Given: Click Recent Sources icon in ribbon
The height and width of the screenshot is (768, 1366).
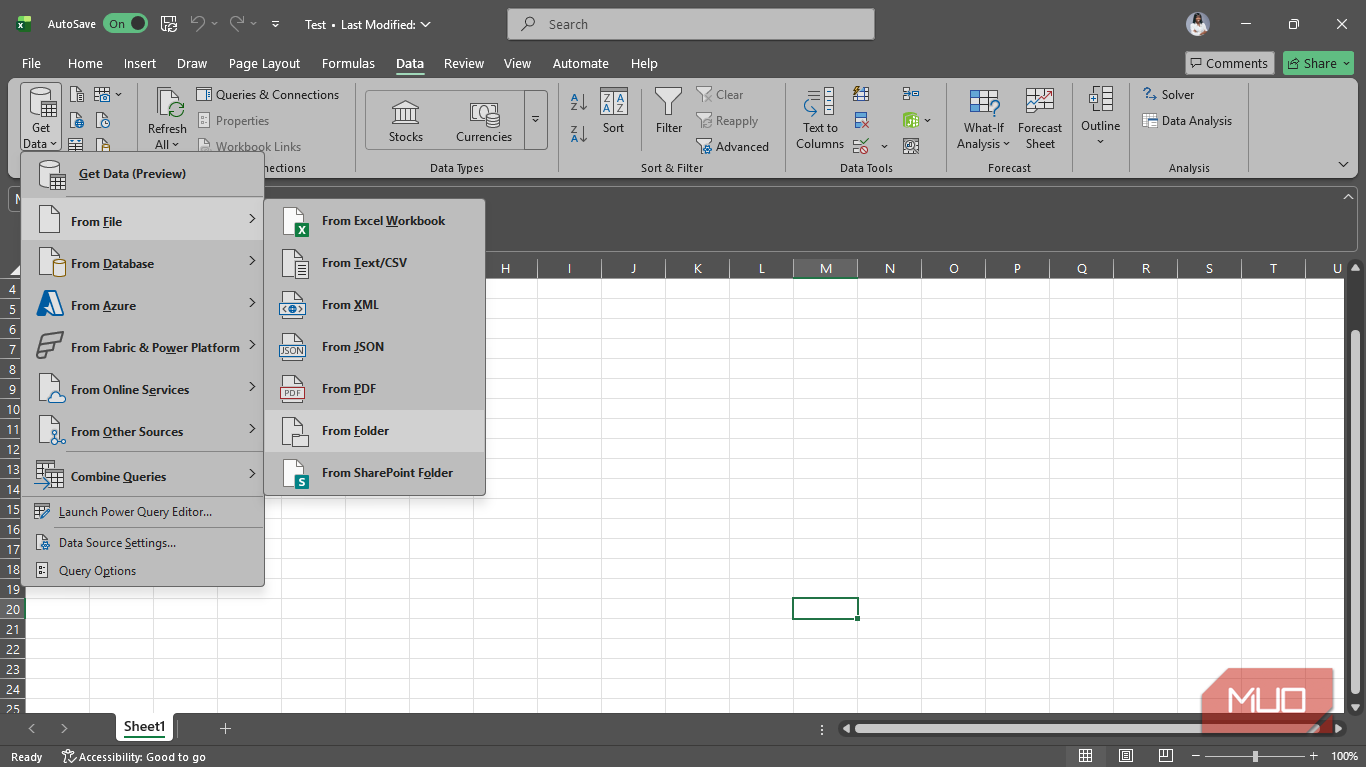Looking at the screenshot, I should tap(103, 121).
